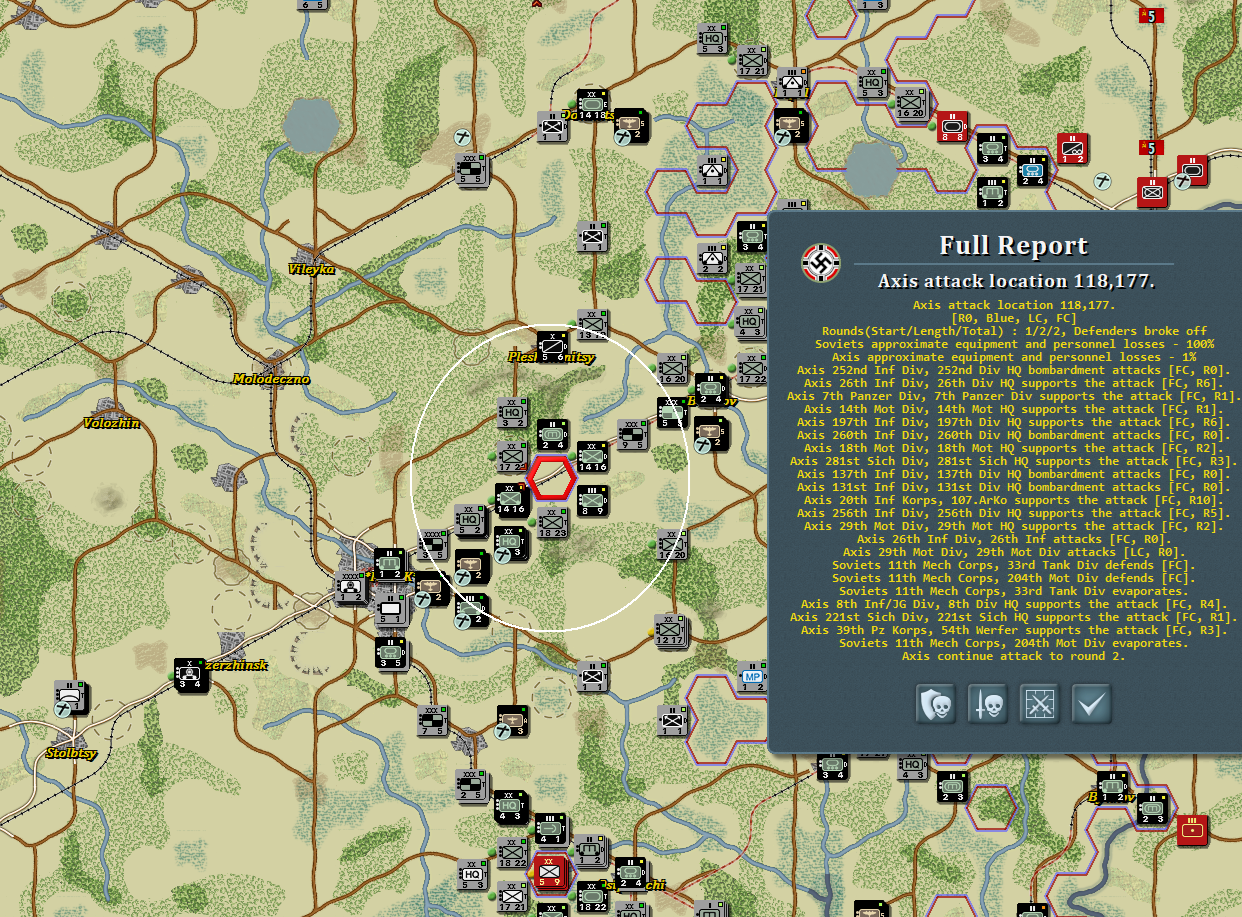1242x917 pixels.
Task: Select the red Soviet counter 8 8
Action: (953, 126)
